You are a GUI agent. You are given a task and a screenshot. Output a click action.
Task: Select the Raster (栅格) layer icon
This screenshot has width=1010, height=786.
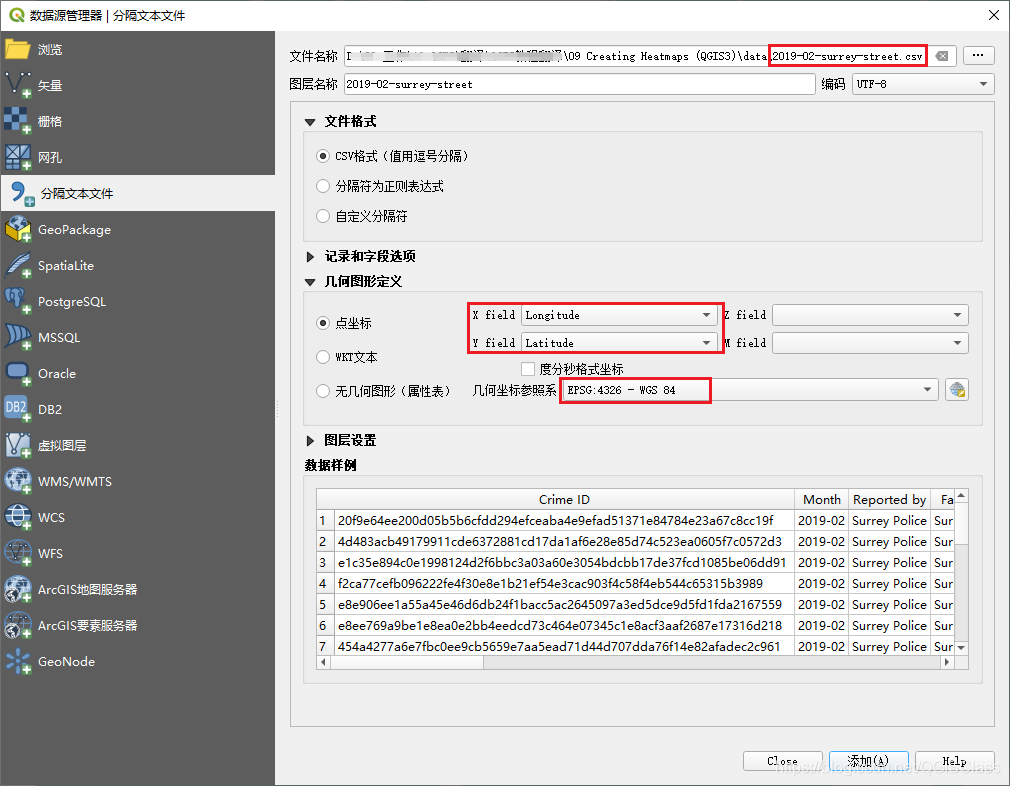[x=17, y=121]
